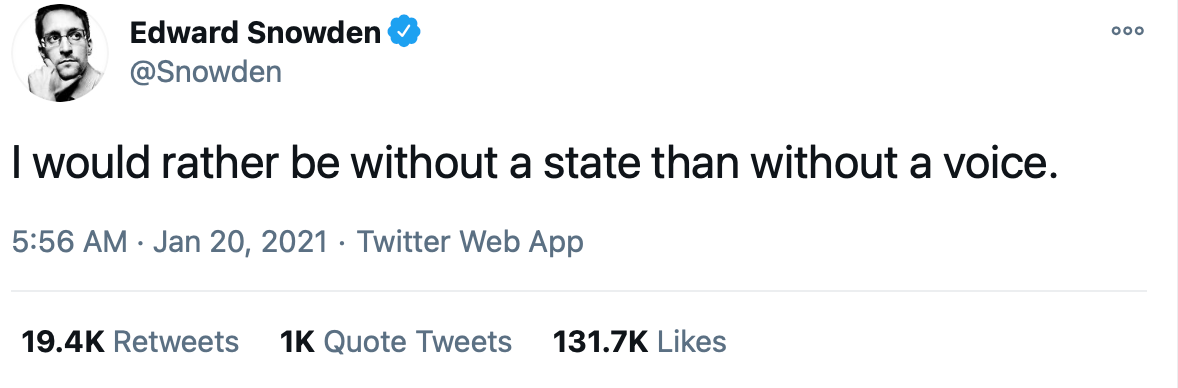
Task: Open the Twitter Web App source link
Action: click(x=470, y=242)
